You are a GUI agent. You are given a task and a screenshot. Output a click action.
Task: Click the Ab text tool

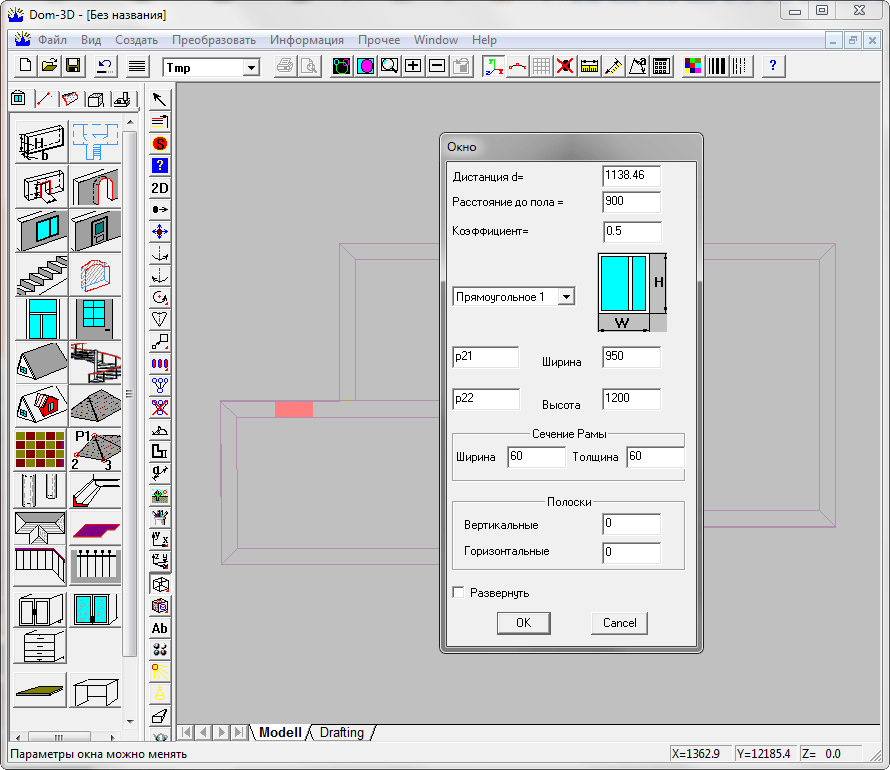point(159,628)
